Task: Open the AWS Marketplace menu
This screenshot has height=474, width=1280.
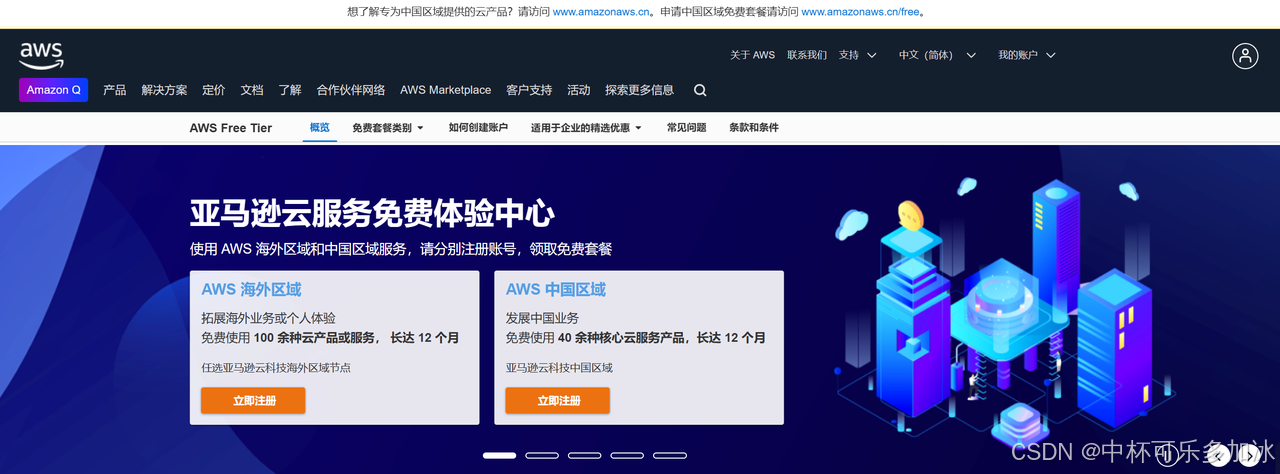Action: [x=446, y=90]
